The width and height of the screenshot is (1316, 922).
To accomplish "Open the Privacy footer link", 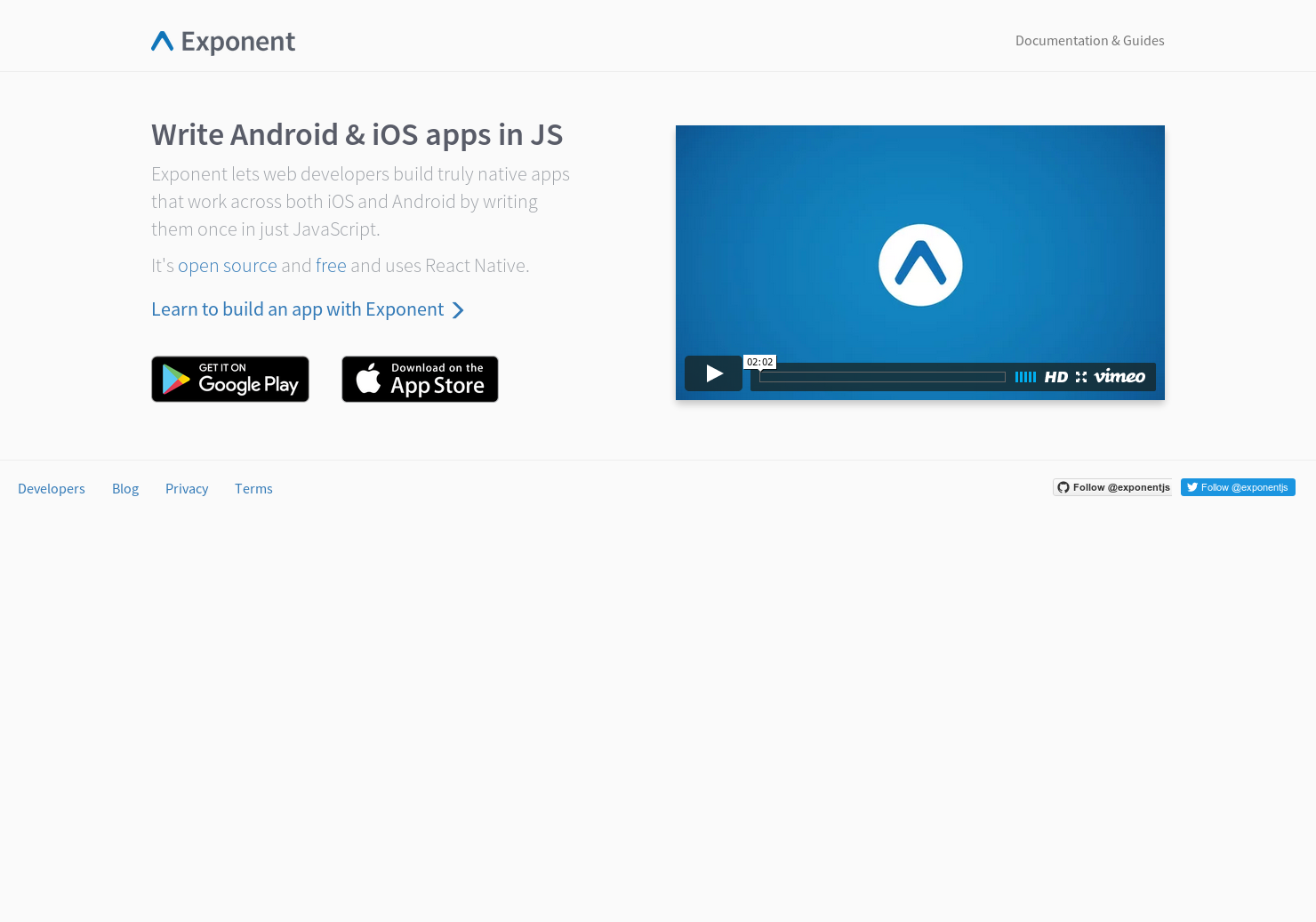I will pyautogui.click(x=187, y=489).
